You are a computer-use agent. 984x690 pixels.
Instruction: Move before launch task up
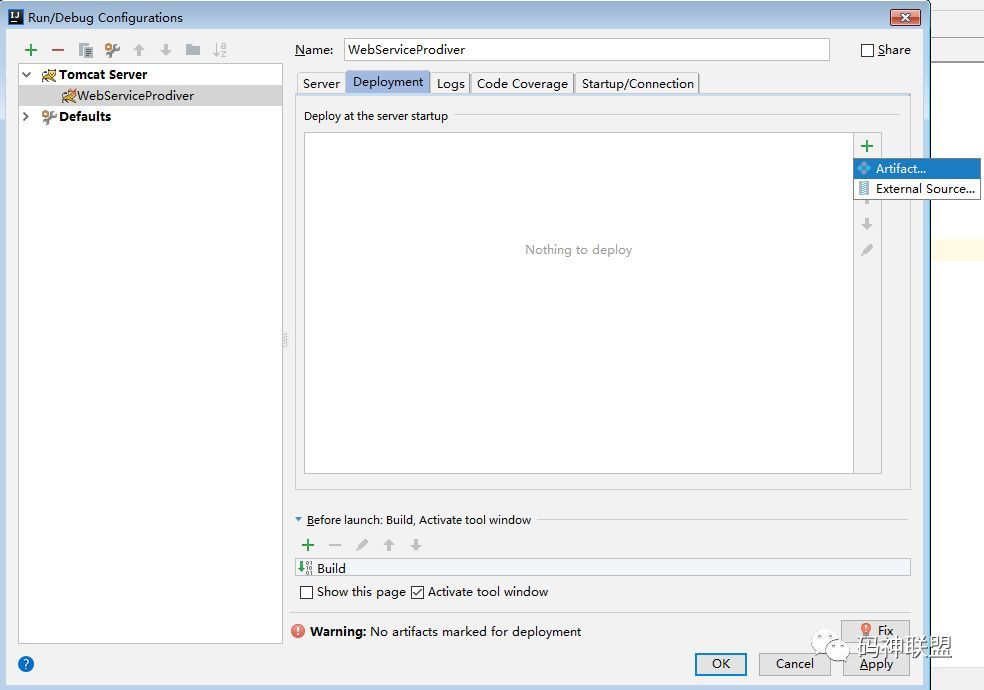389,544
